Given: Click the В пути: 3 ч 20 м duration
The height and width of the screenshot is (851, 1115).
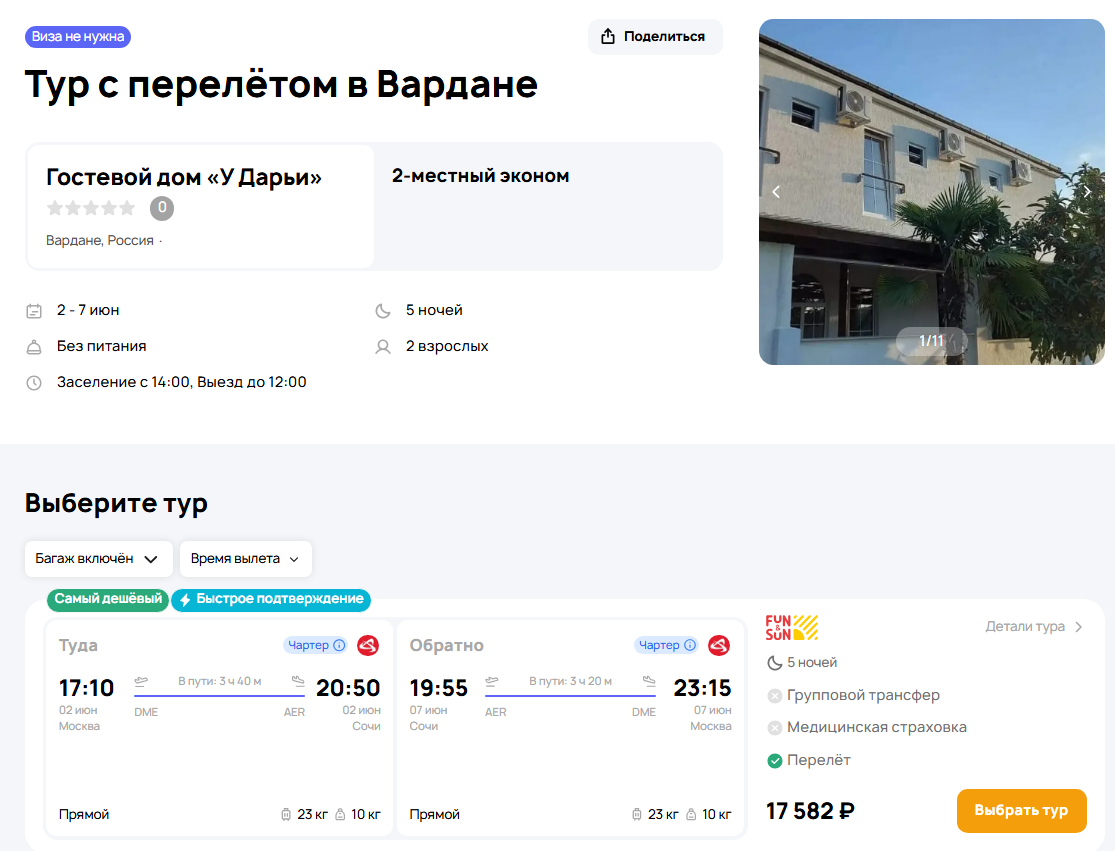Looking at the screenshot, I should 570,681.
